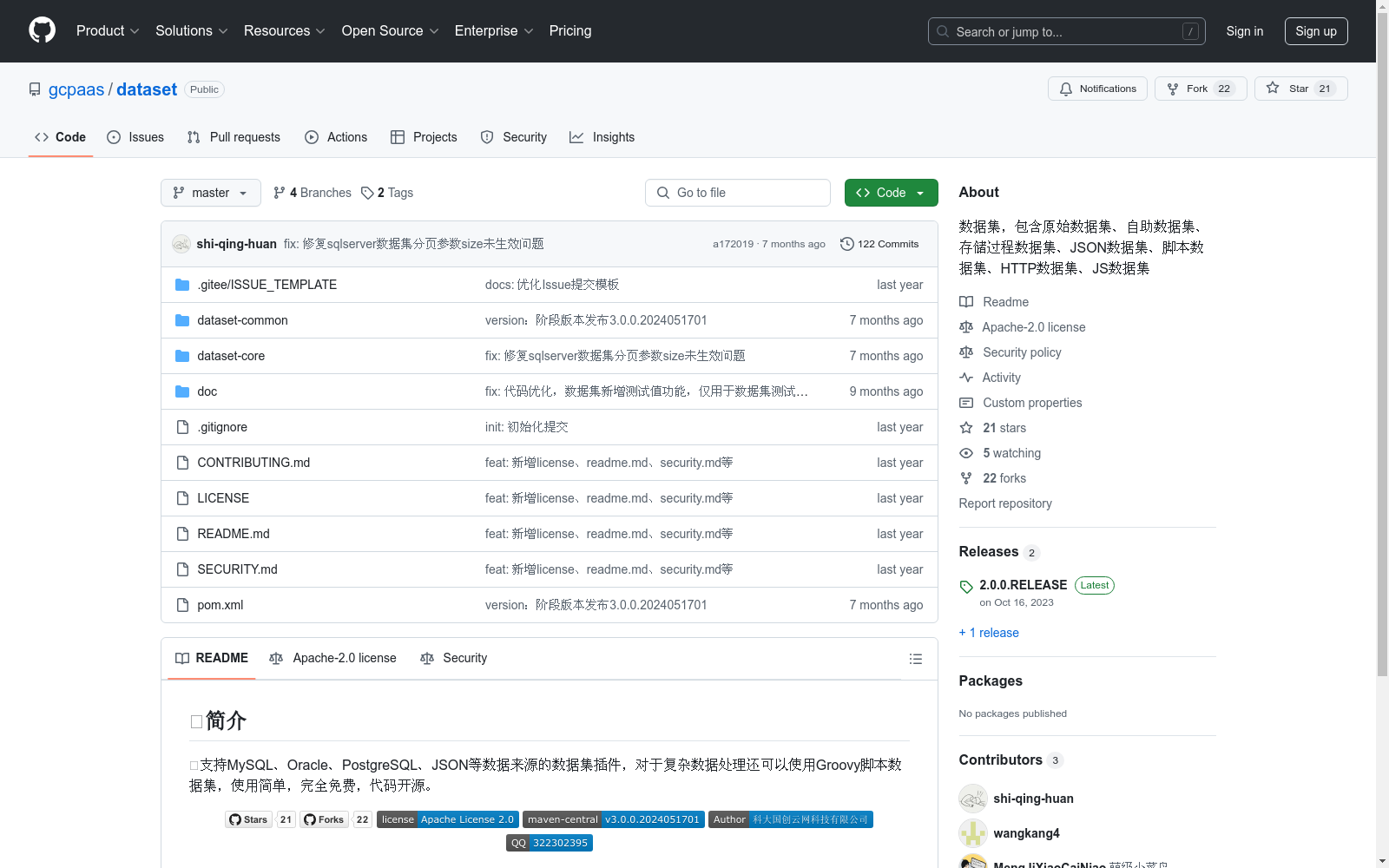Open the Projects tab
The width and height of the screenshot is (1389, 868).
point(424,137)
